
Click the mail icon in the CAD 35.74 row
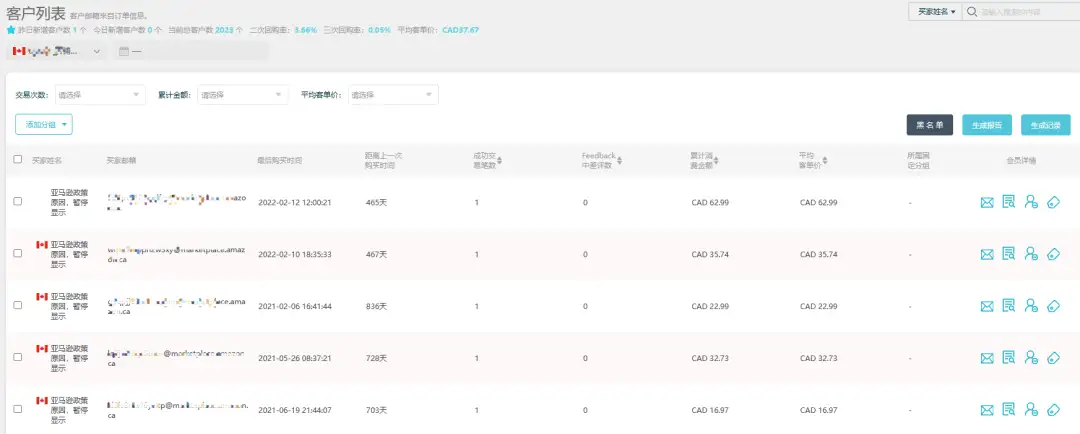pos(987,254)
